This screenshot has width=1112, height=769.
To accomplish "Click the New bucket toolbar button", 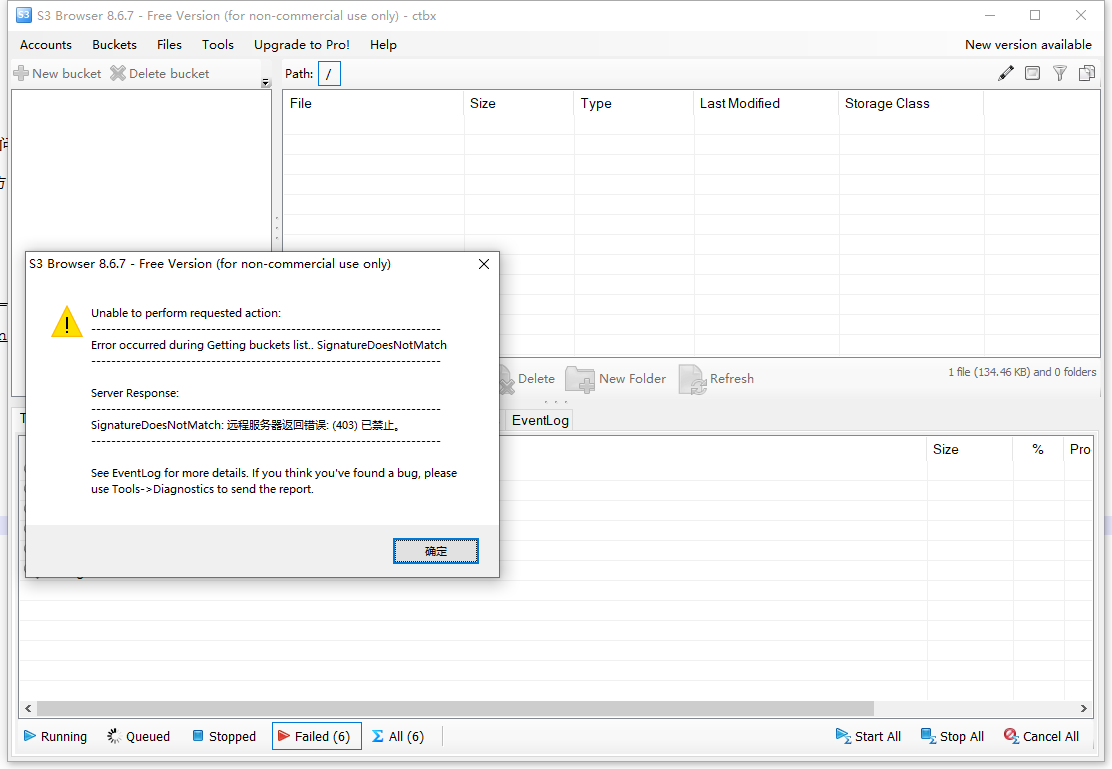I will [57, 73].
